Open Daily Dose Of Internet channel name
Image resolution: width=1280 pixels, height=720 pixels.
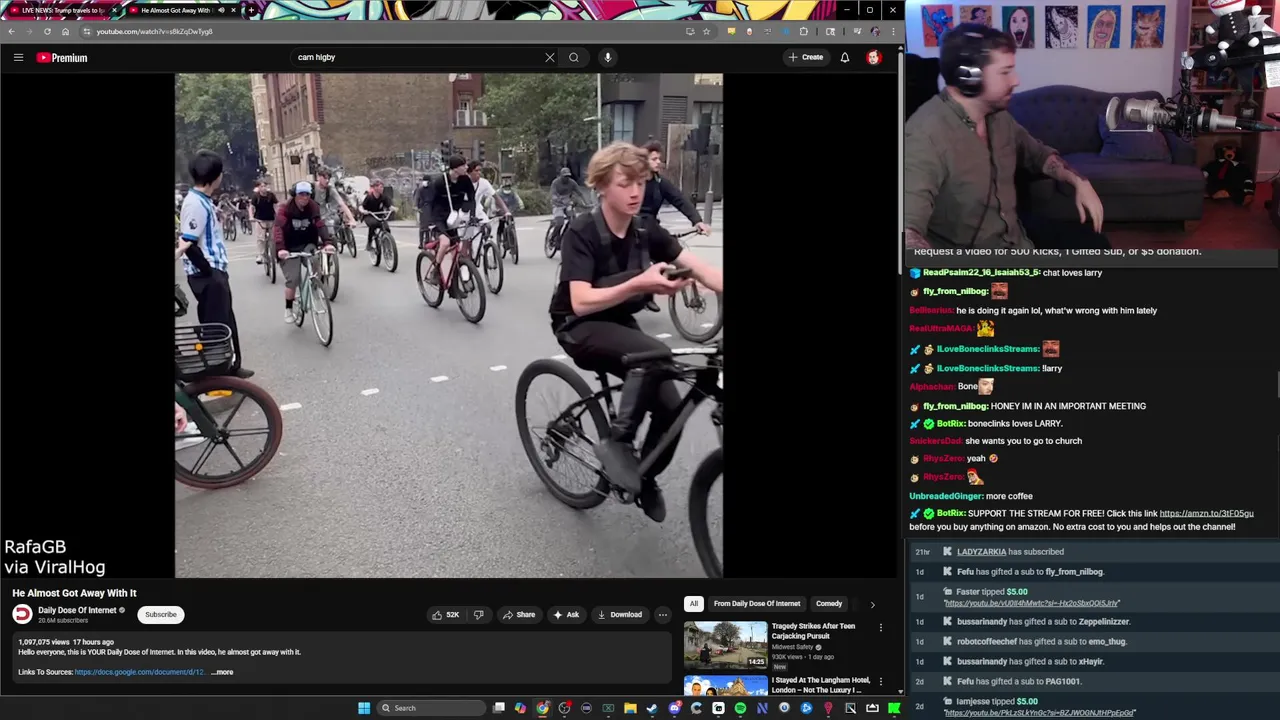click(x=77, y=610)
